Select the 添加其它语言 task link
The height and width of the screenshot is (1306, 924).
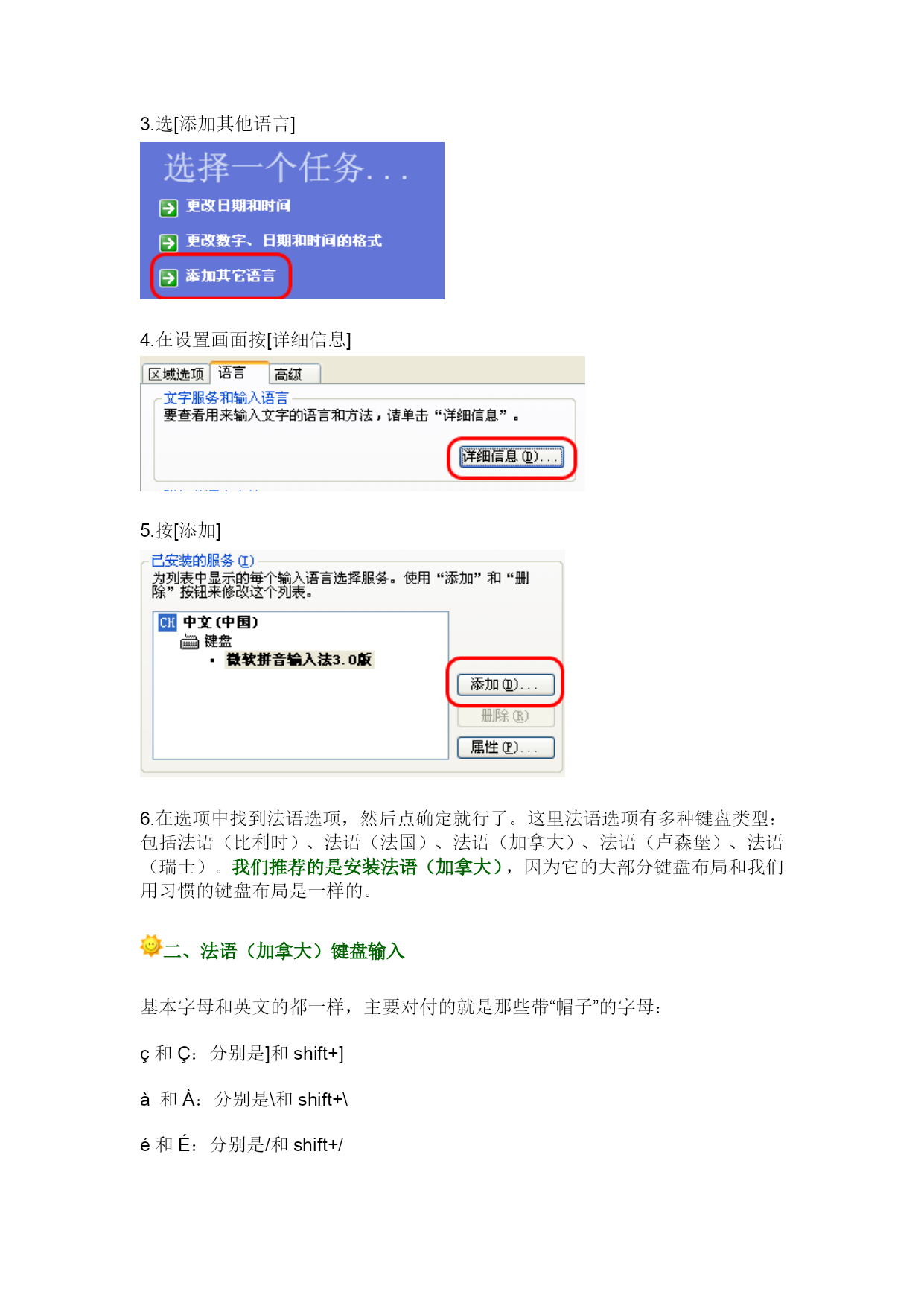point(231,275)
